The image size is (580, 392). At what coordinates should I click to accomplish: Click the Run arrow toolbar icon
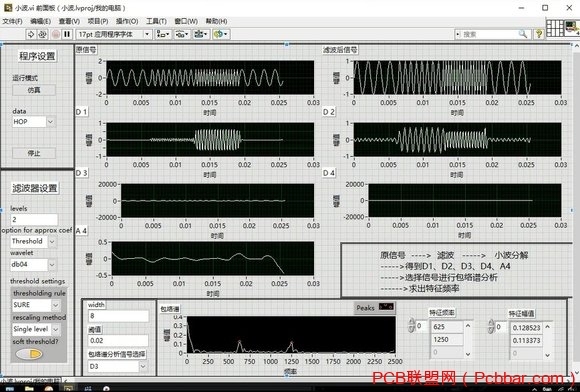tap(31, 34)
